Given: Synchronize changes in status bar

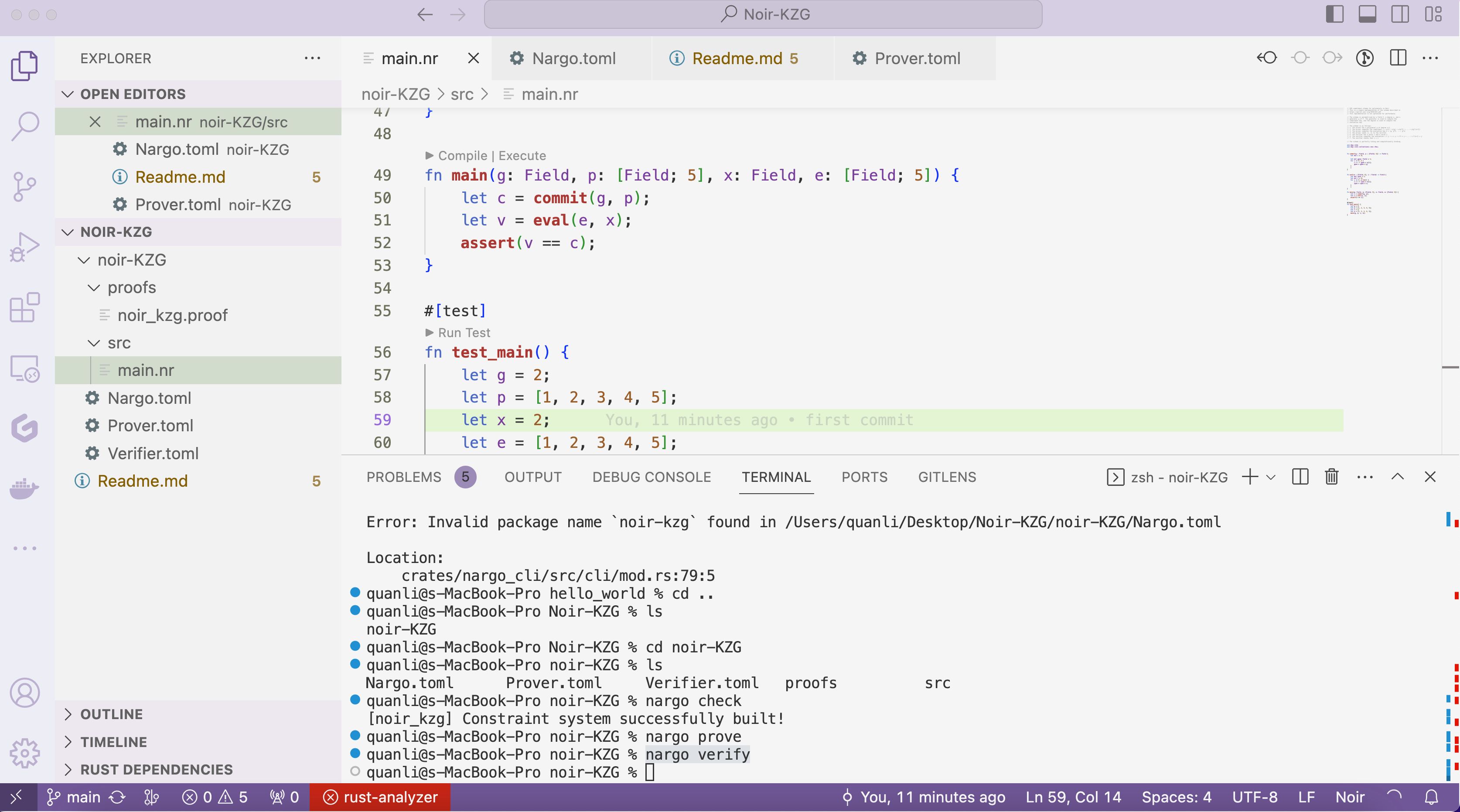Looking at the screenshot, I should (117, 797).
